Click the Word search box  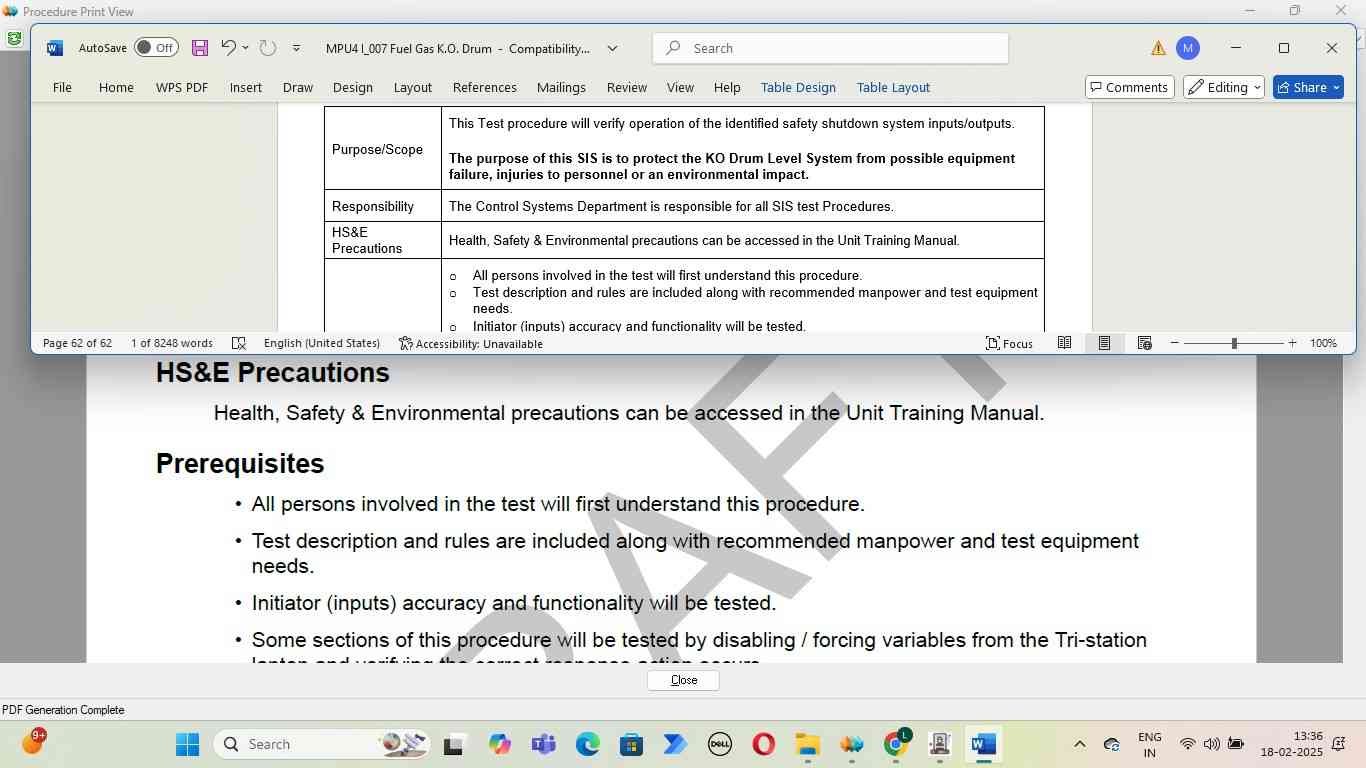pos(830,48)
